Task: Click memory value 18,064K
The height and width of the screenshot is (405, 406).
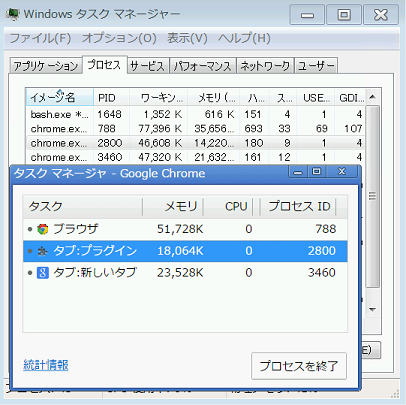Action: 180,251
